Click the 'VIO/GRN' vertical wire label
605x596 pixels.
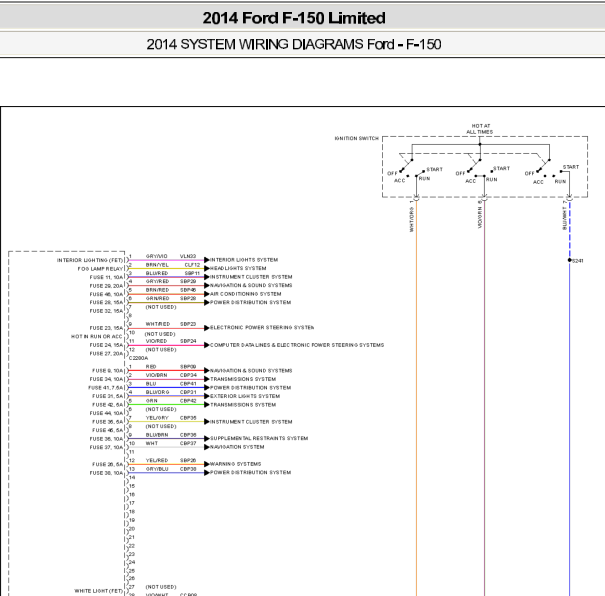pyautogui.click(x=480, y=217)
